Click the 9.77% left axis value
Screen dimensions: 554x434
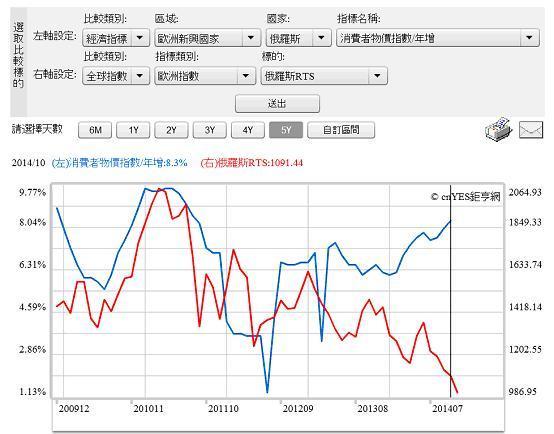(x=33, y=193)
